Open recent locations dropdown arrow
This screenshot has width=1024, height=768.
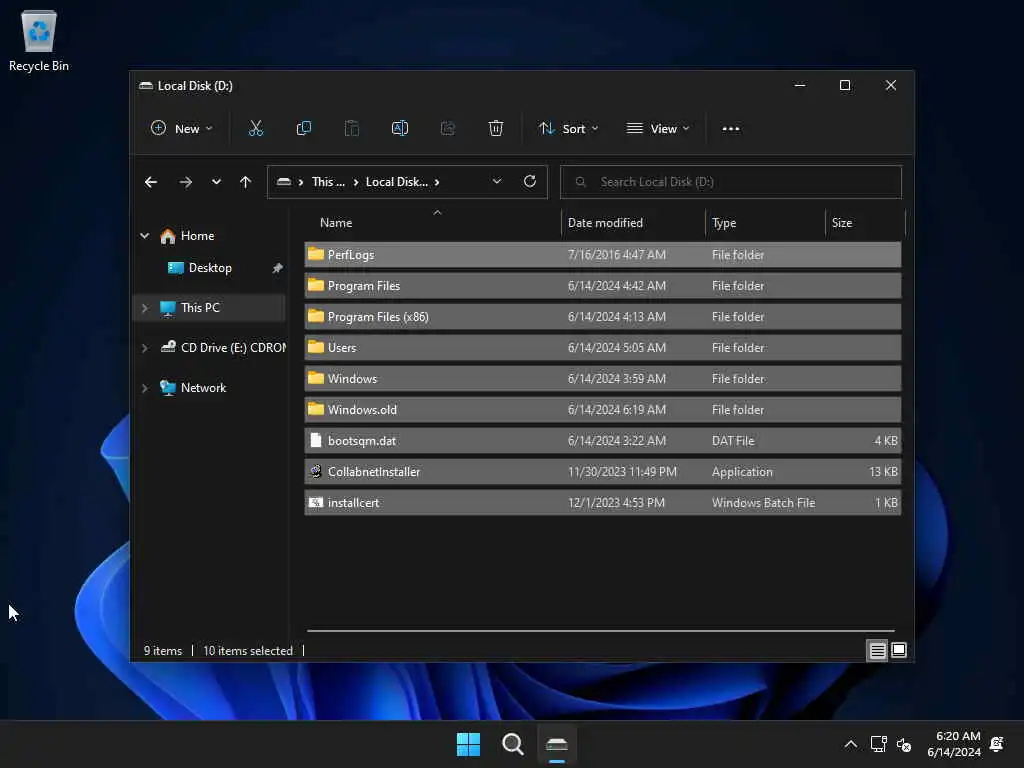click(216, 182)
